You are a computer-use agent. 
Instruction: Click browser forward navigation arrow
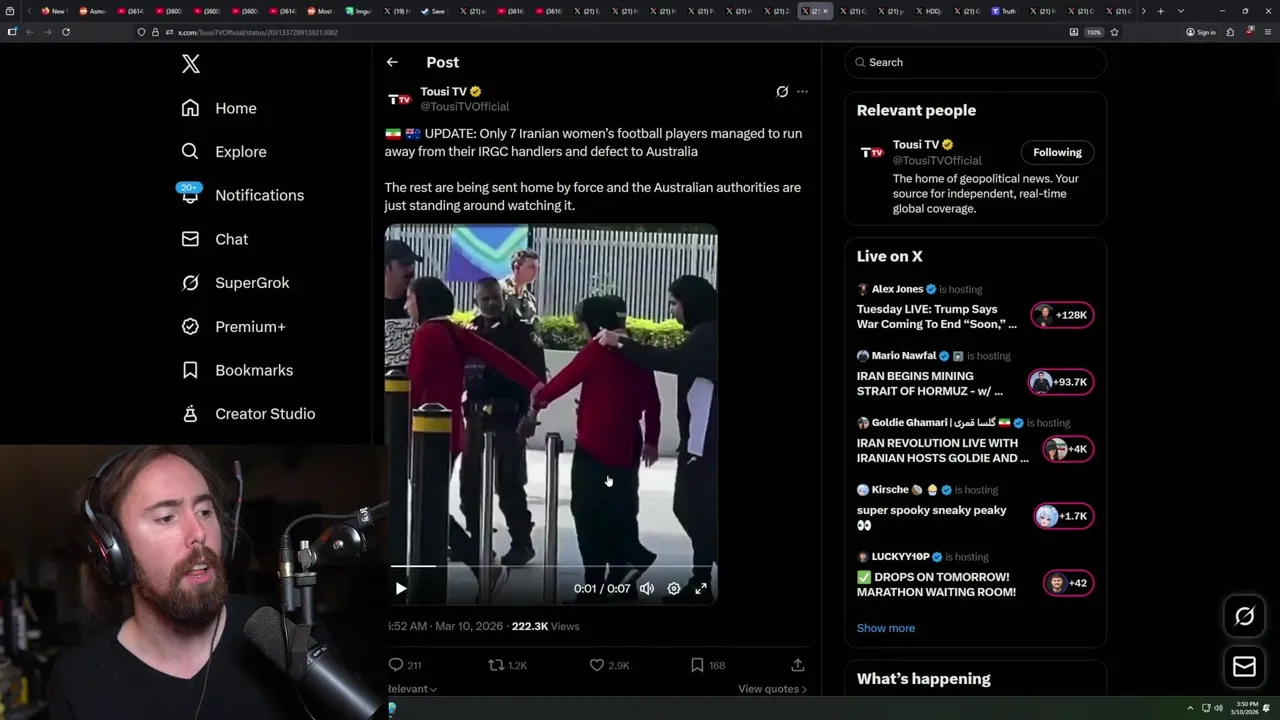[x=47, y=32]
